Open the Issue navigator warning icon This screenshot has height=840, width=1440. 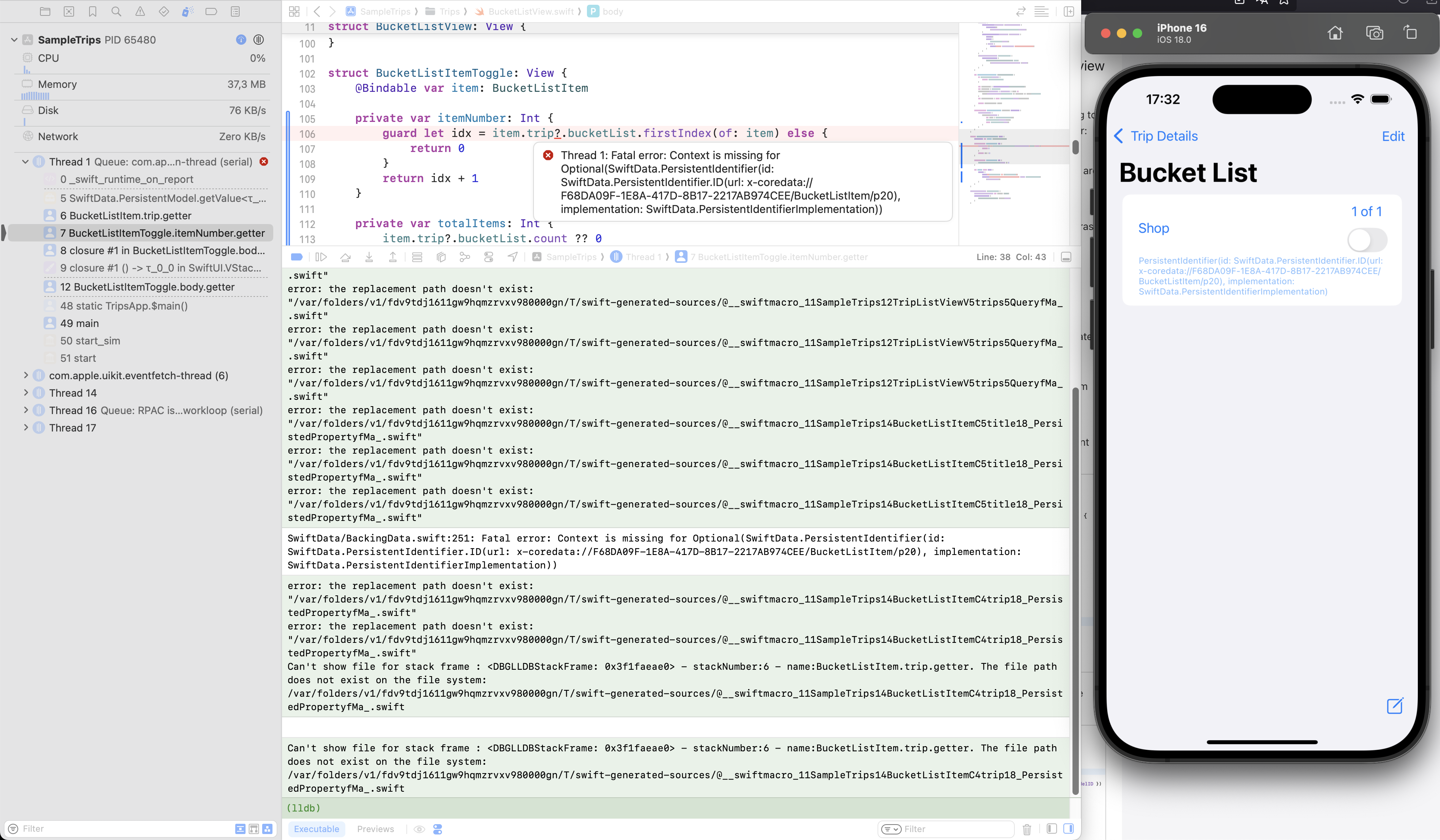[140, 11]
